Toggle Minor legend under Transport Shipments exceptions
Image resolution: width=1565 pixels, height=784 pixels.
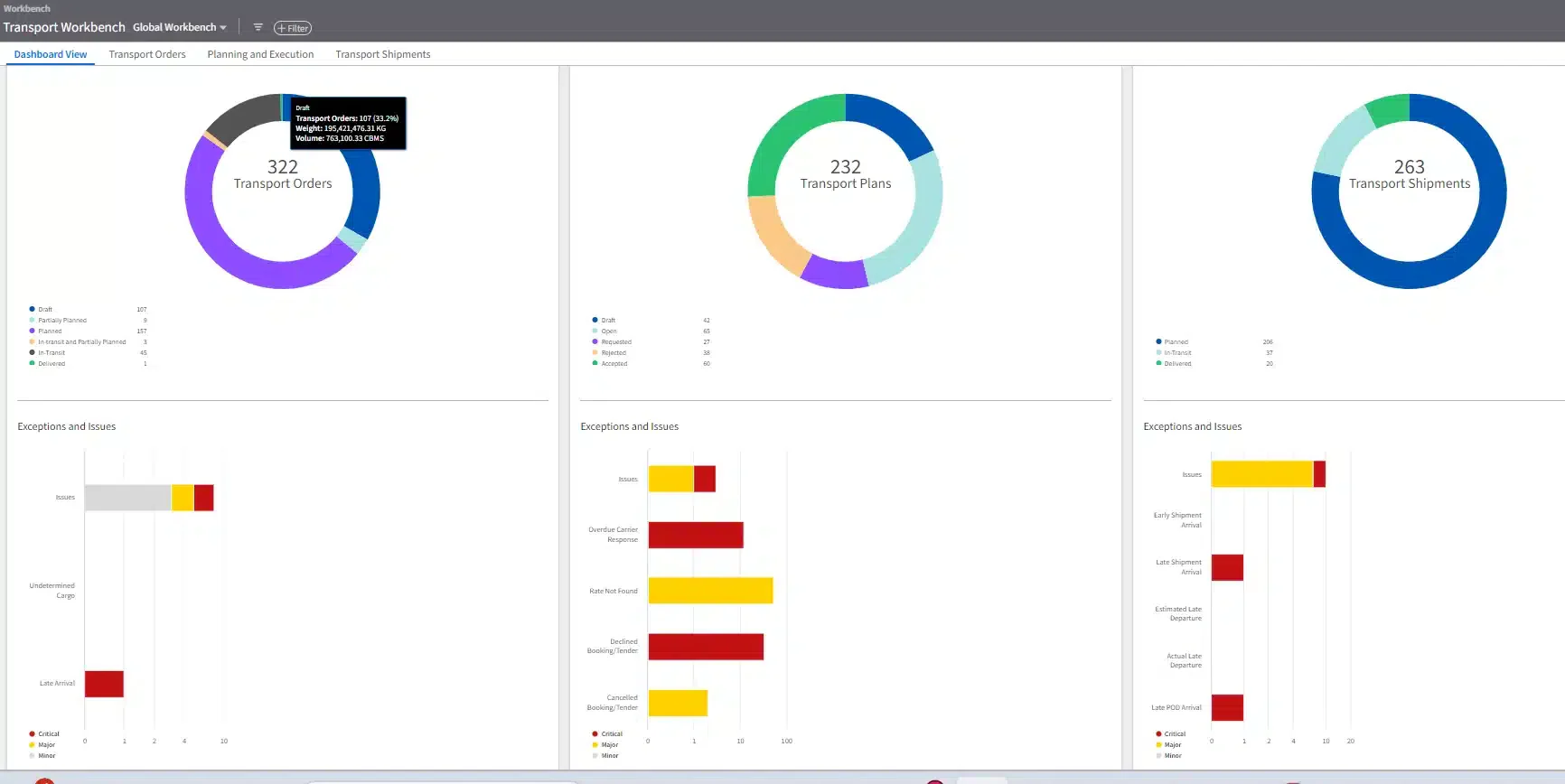point(1169,756)
